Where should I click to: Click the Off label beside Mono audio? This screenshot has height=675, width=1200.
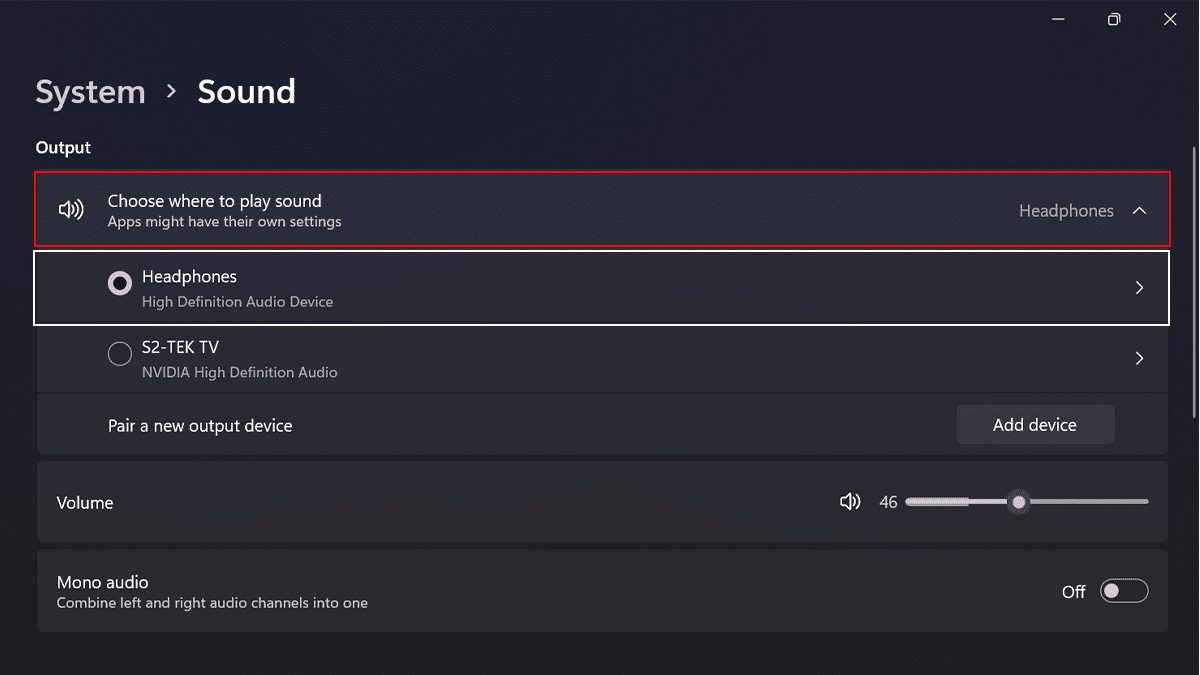click(1073, 591)
